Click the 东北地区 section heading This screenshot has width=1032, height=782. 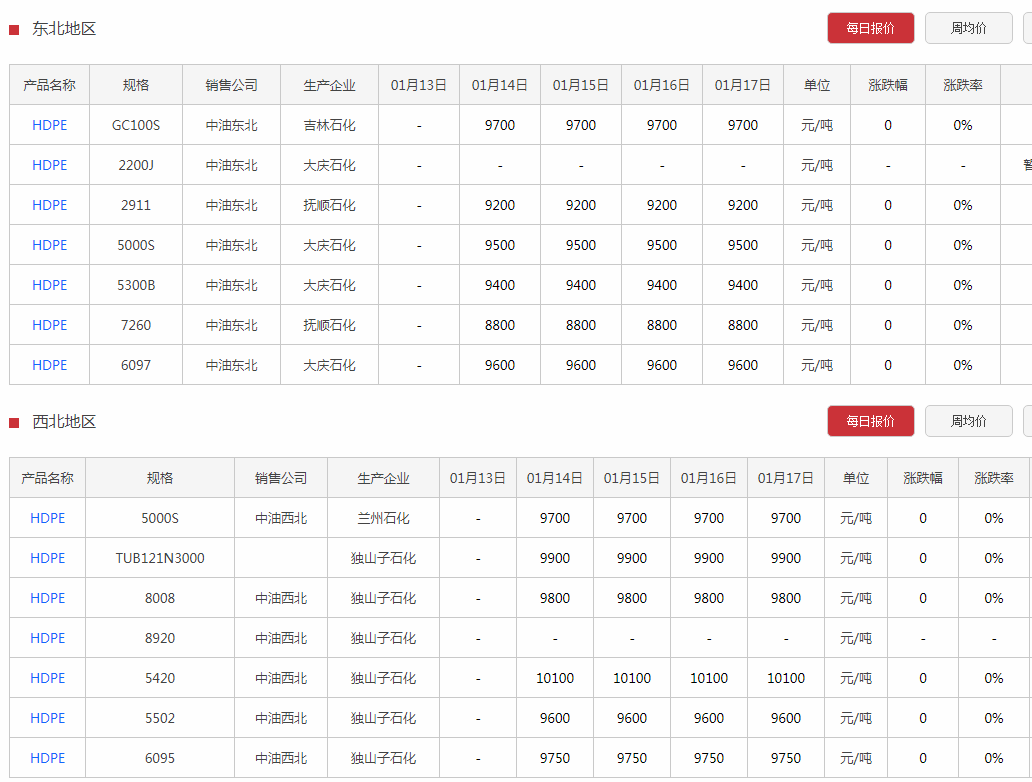[64, 29]
